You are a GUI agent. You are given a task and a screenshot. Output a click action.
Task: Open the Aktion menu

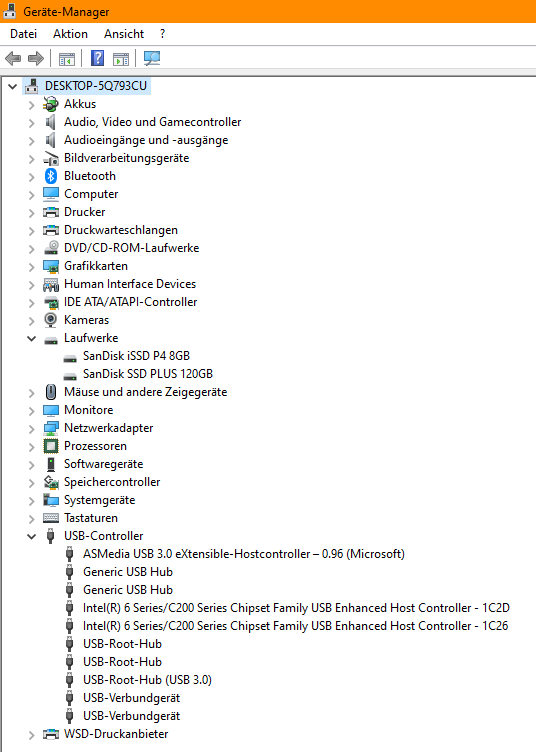pos(70,34)
